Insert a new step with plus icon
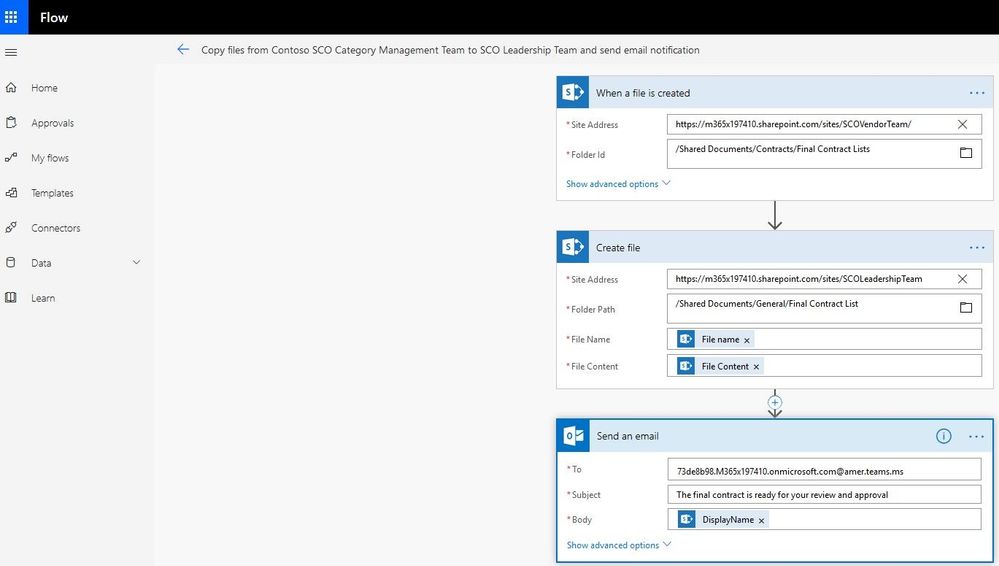The width and height of the screenshot is (999, 566). click(775, 402)
